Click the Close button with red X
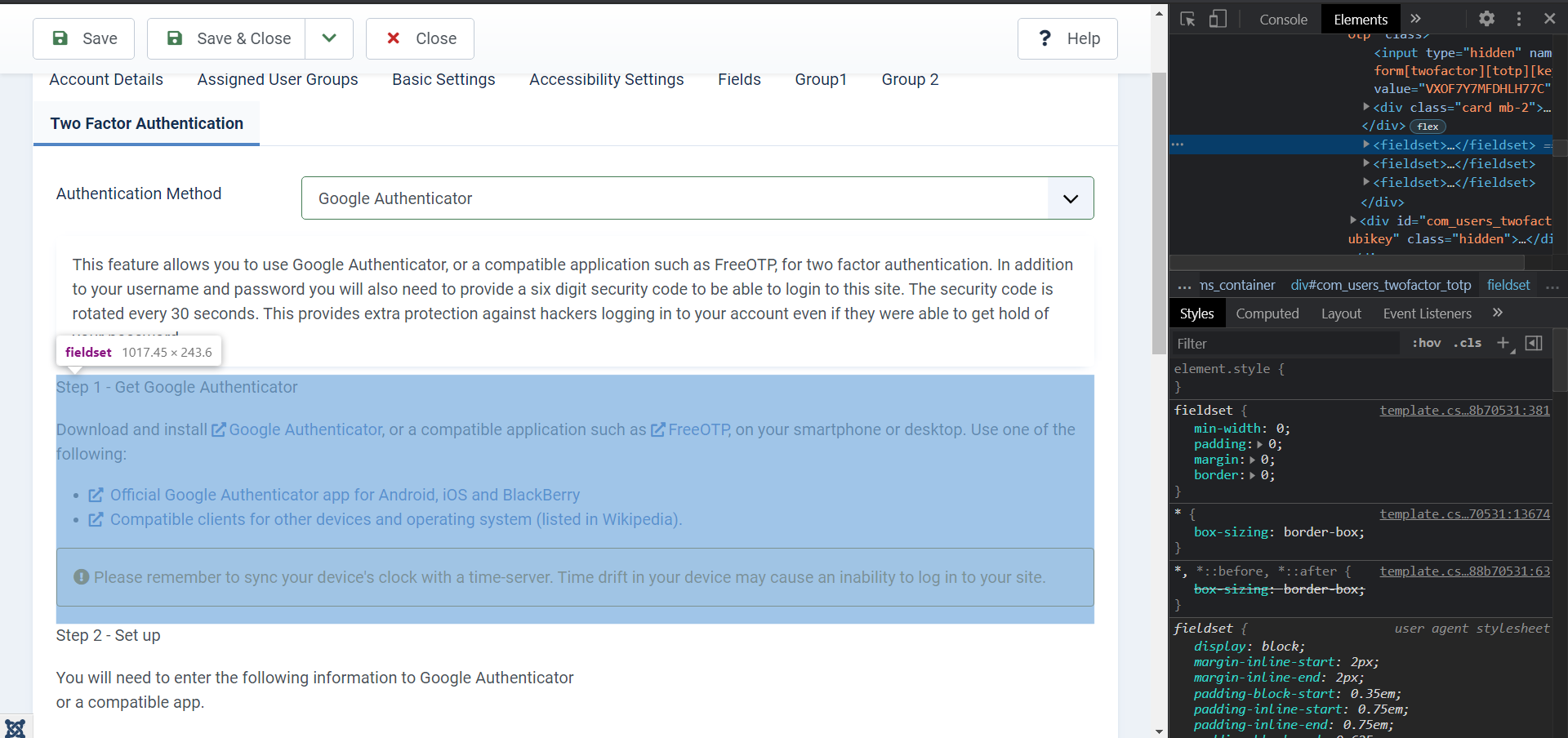This screenshot has height=738, width=1568. 420,38
